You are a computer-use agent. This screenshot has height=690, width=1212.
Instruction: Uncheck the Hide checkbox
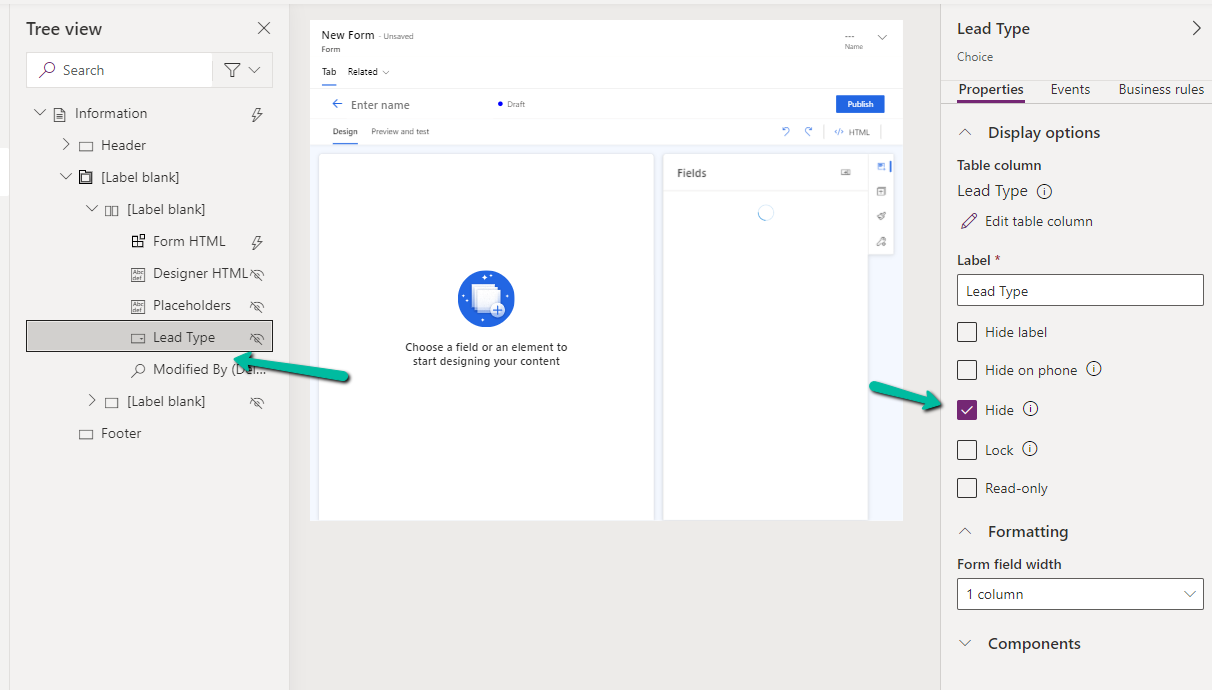(967, 410)
